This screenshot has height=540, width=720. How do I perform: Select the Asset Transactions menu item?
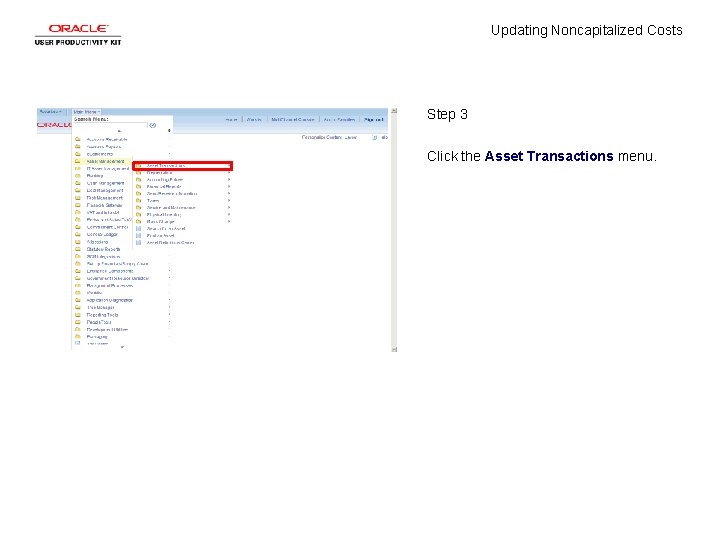pos(183,166)
